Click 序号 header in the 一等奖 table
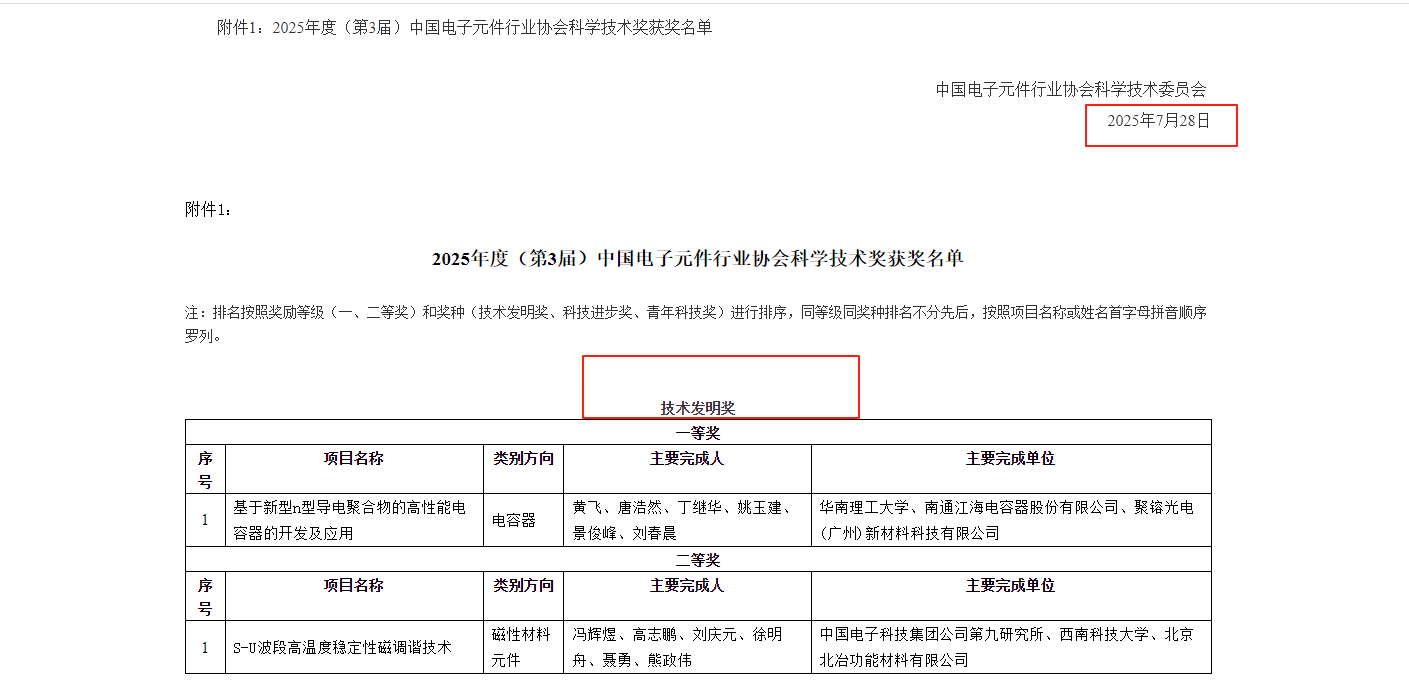Viewport: 1409px width, 696px height. (x=205, y=470)
